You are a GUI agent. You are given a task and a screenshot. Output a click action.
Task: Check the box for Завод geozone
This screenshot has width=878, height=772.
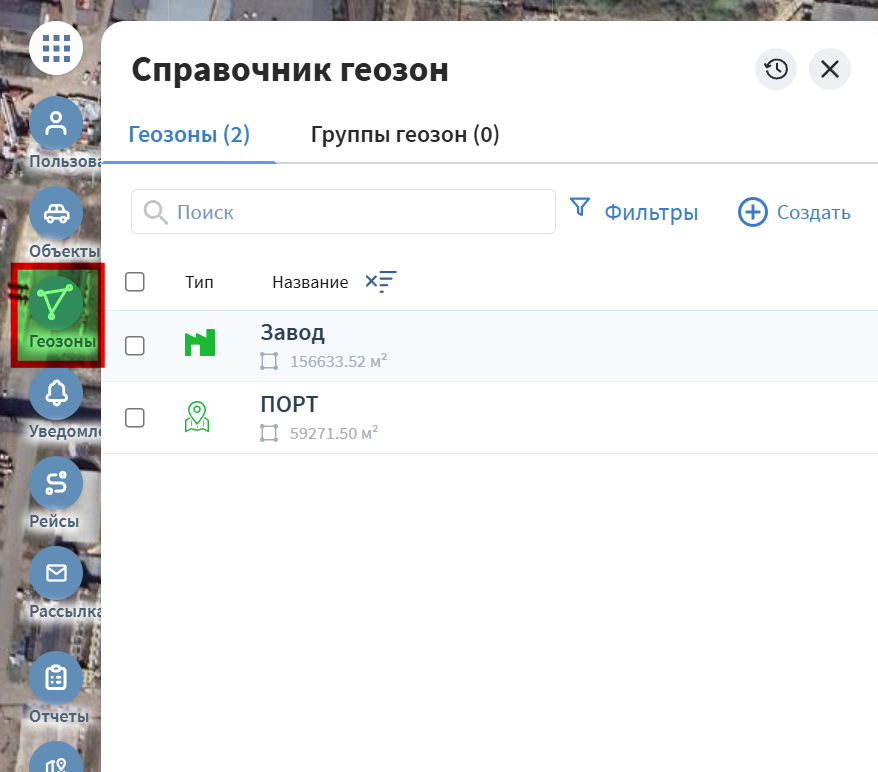[x=135, y=346]
